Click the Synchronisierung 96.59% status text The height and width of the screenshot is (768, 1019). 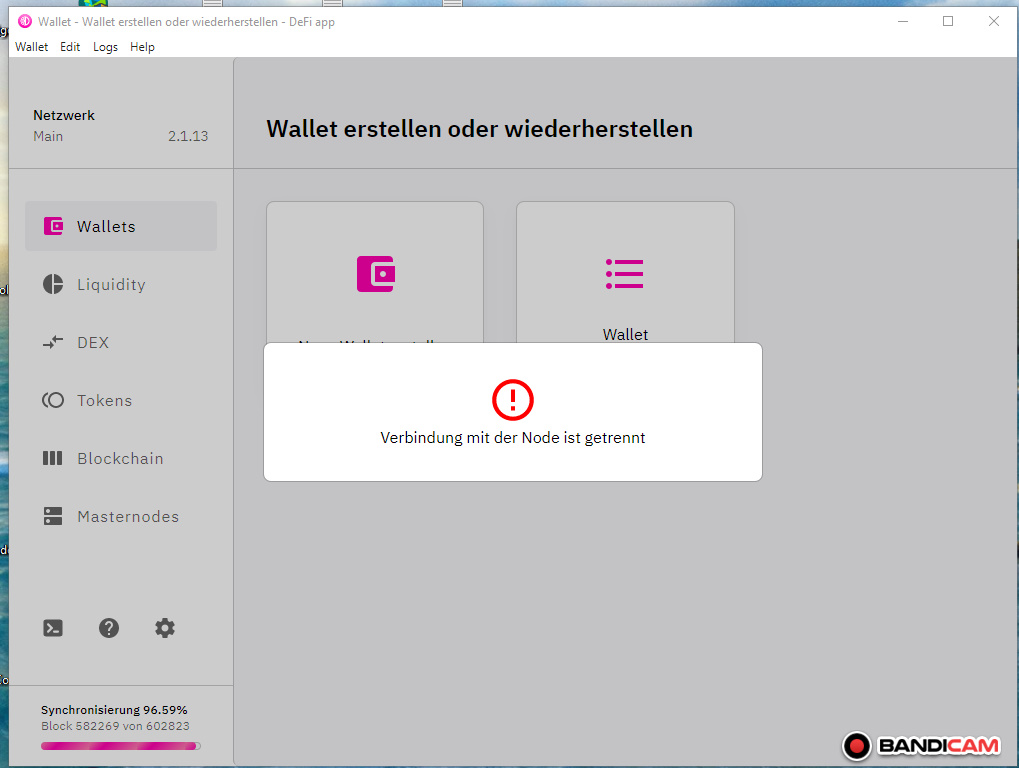click(x=114, y=710)
